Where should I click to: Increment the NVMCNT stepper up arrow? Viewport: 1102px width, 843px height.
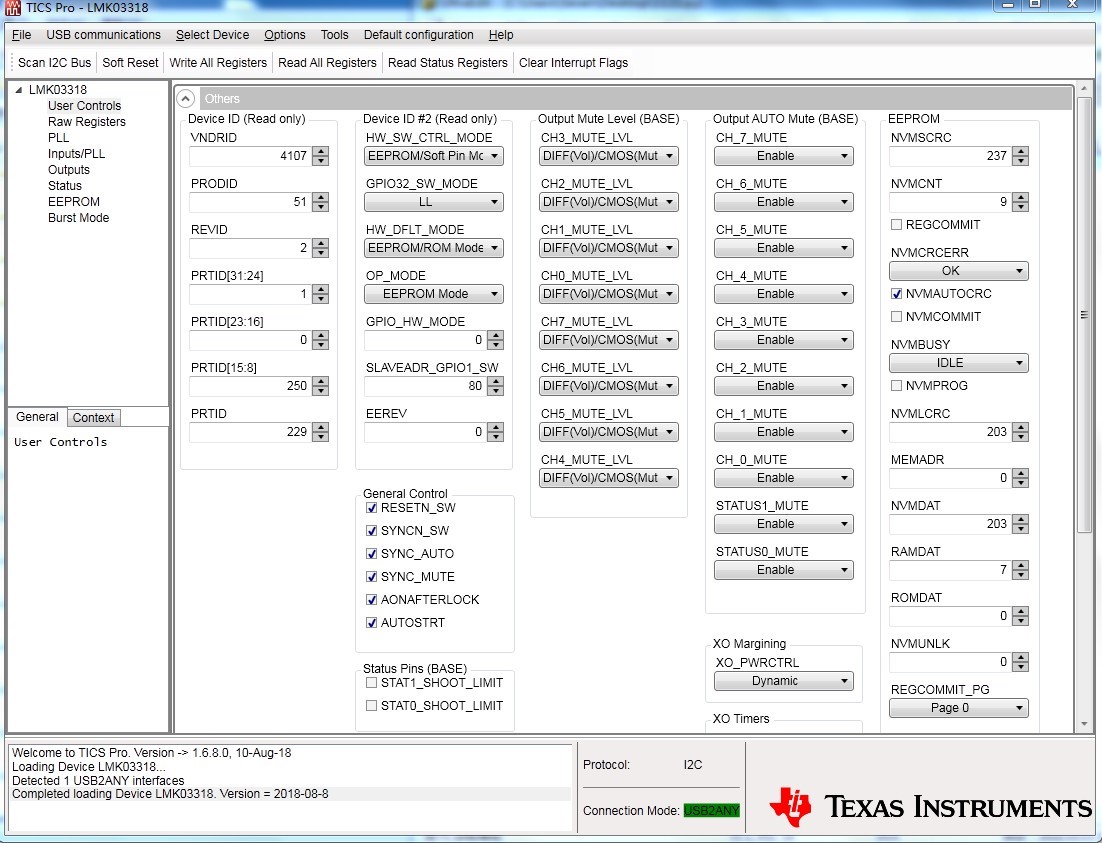pos(1020,198)
